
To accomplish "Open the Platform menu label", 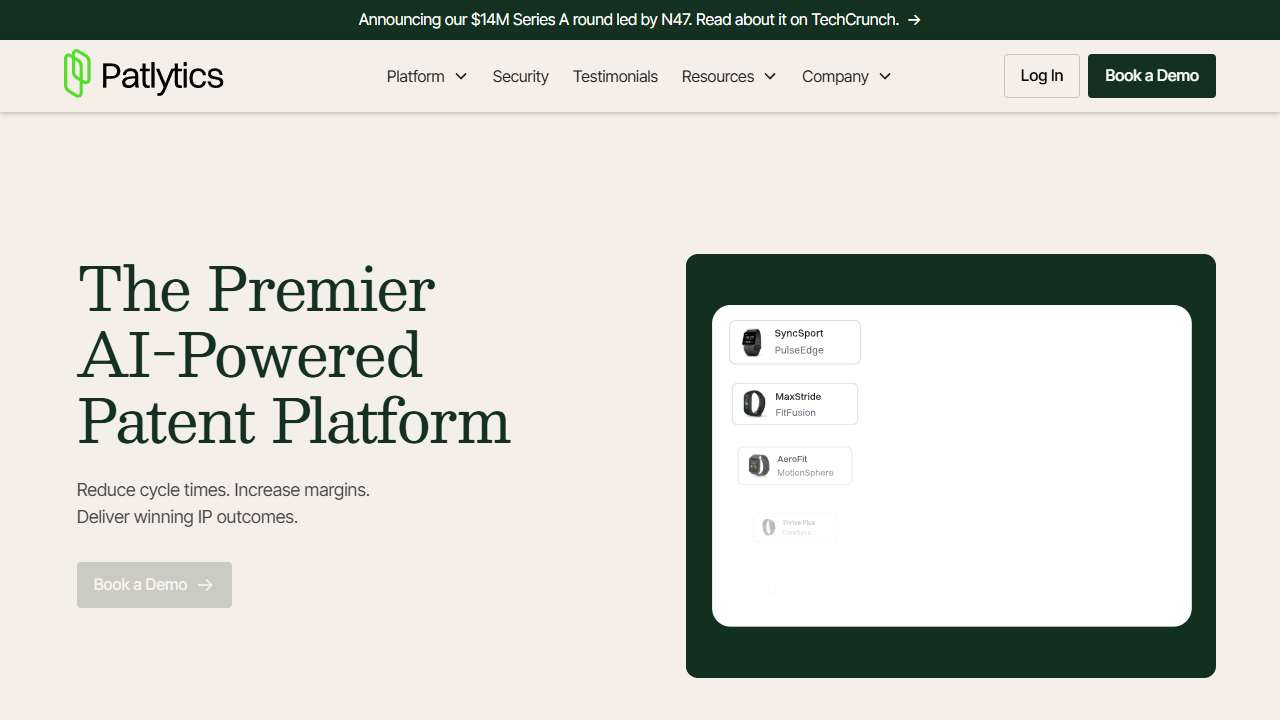I will tap(415, 77).
